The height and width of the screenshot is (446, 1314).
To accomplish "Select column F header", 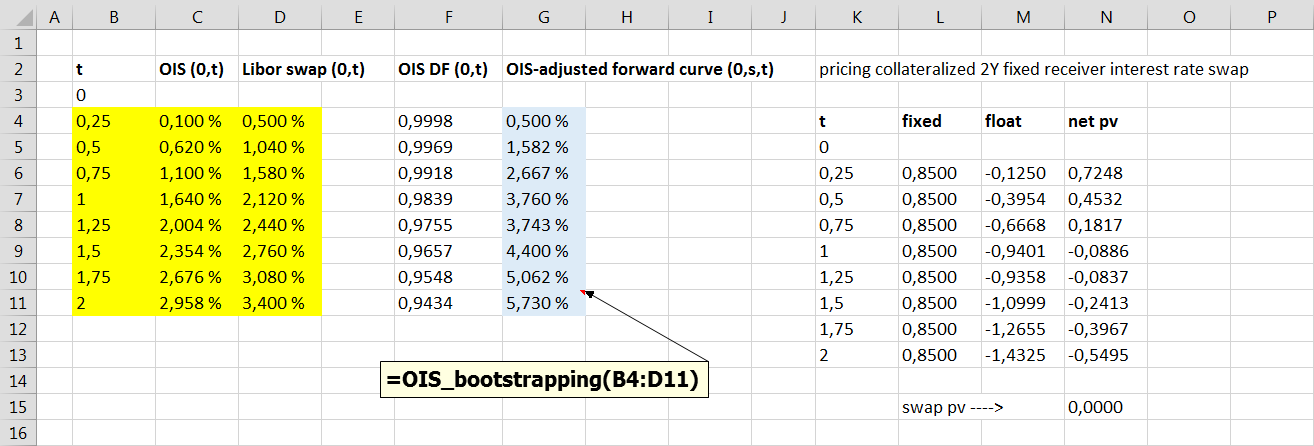I will pyautogui.click(x=447, y=16).
